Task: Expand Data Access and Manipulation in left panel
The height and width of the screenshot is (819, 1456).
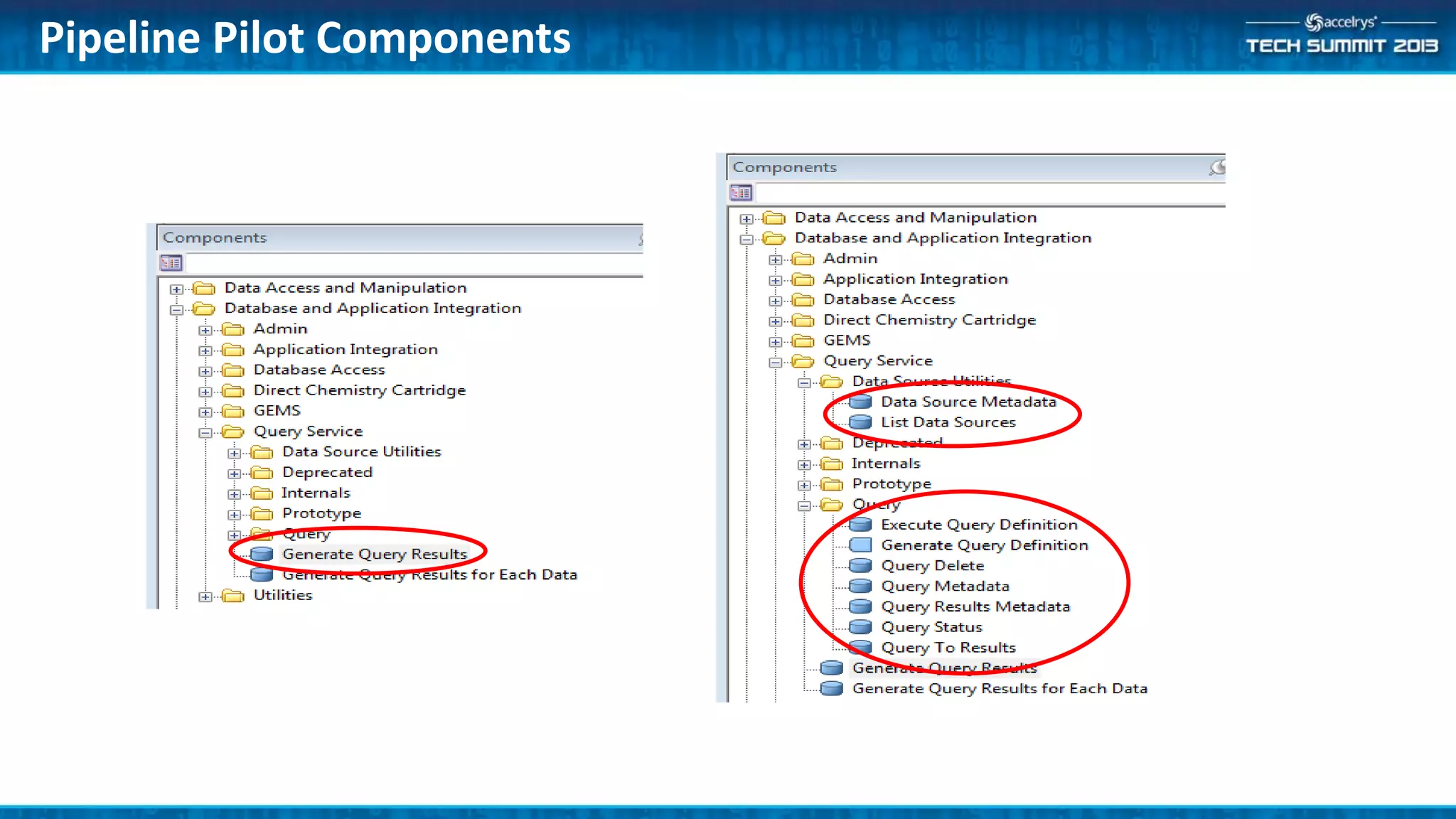Action: pyautogui.click(x=176, y=289)
